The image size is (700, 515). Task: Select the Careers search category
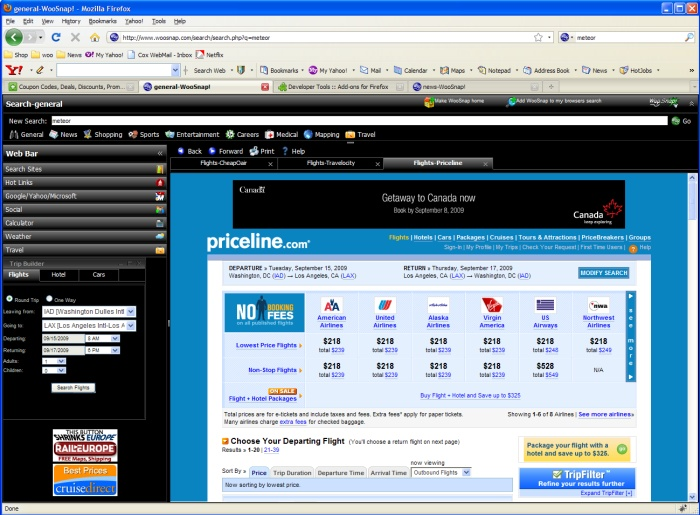pyautogui.click(x=242, y=134)
